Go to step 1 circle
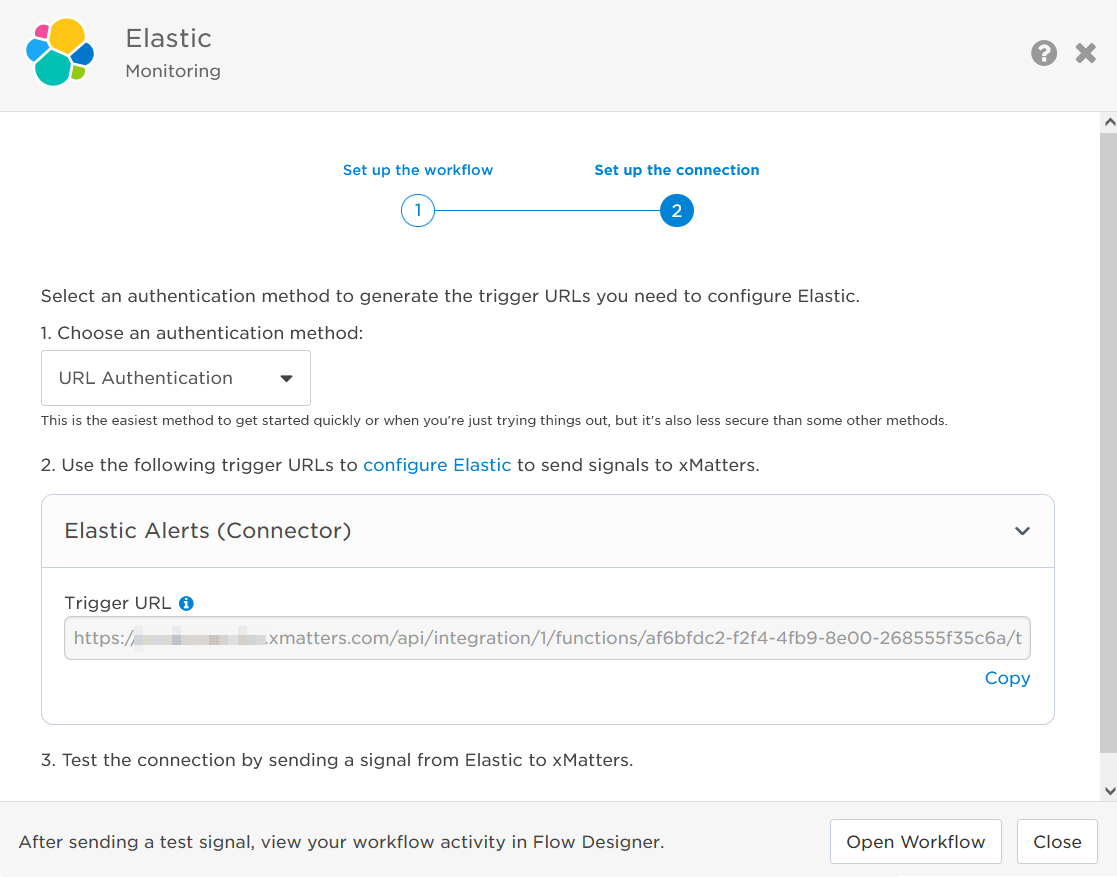The height and width of the screenshot is (877, 1117). pos(418,211)
